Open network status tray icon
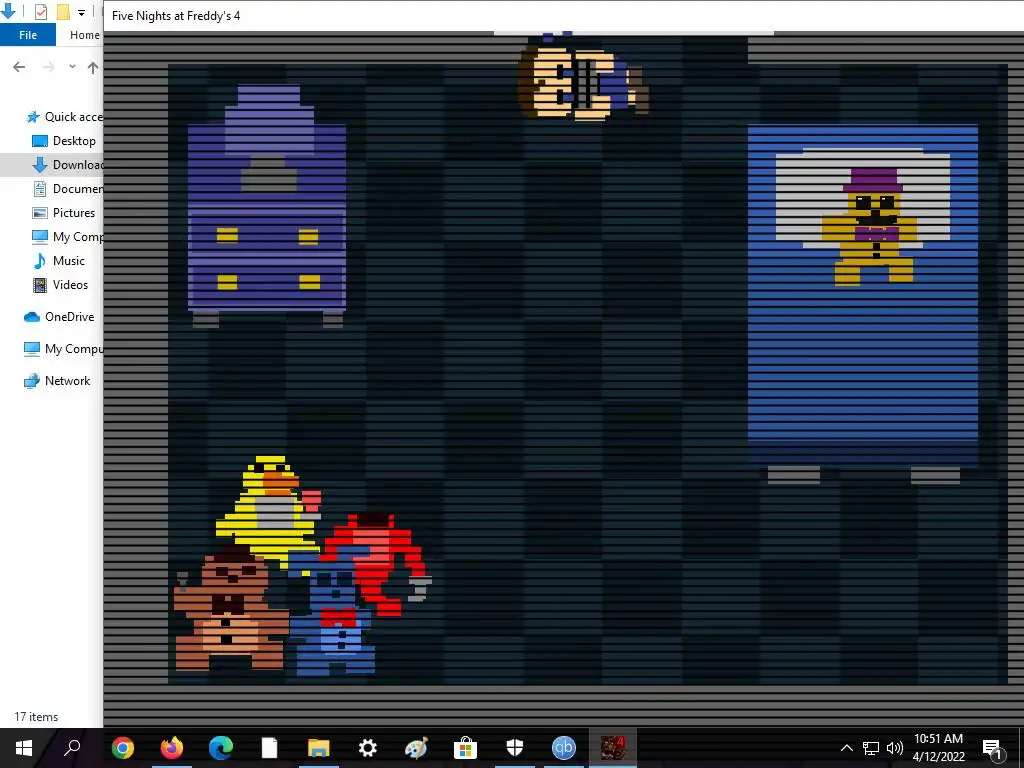The image size is (1024, 768). (x=871, y=748)
